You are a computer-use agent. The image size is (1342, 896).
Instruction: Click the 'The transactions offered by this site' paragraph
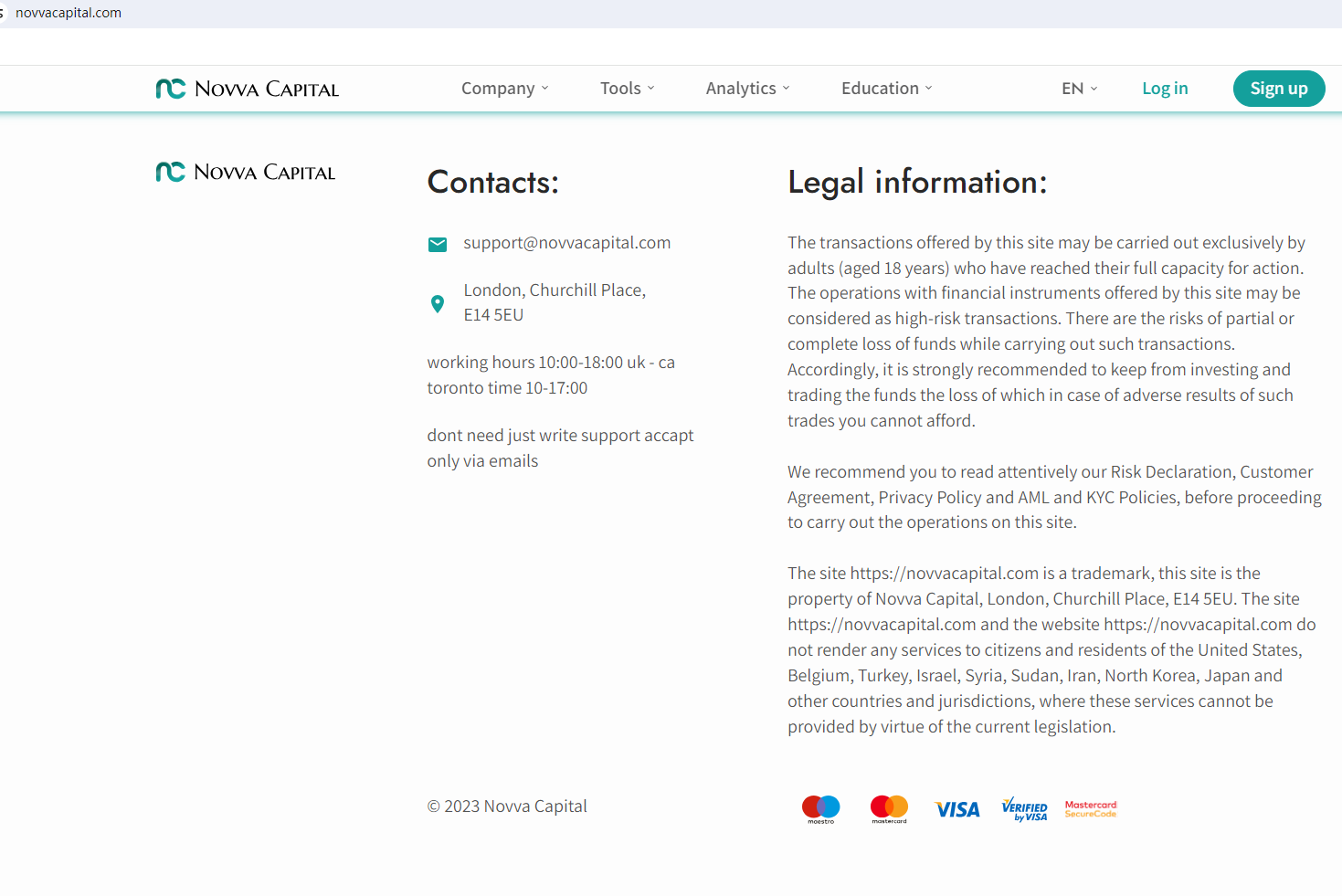pos(1047,332)
